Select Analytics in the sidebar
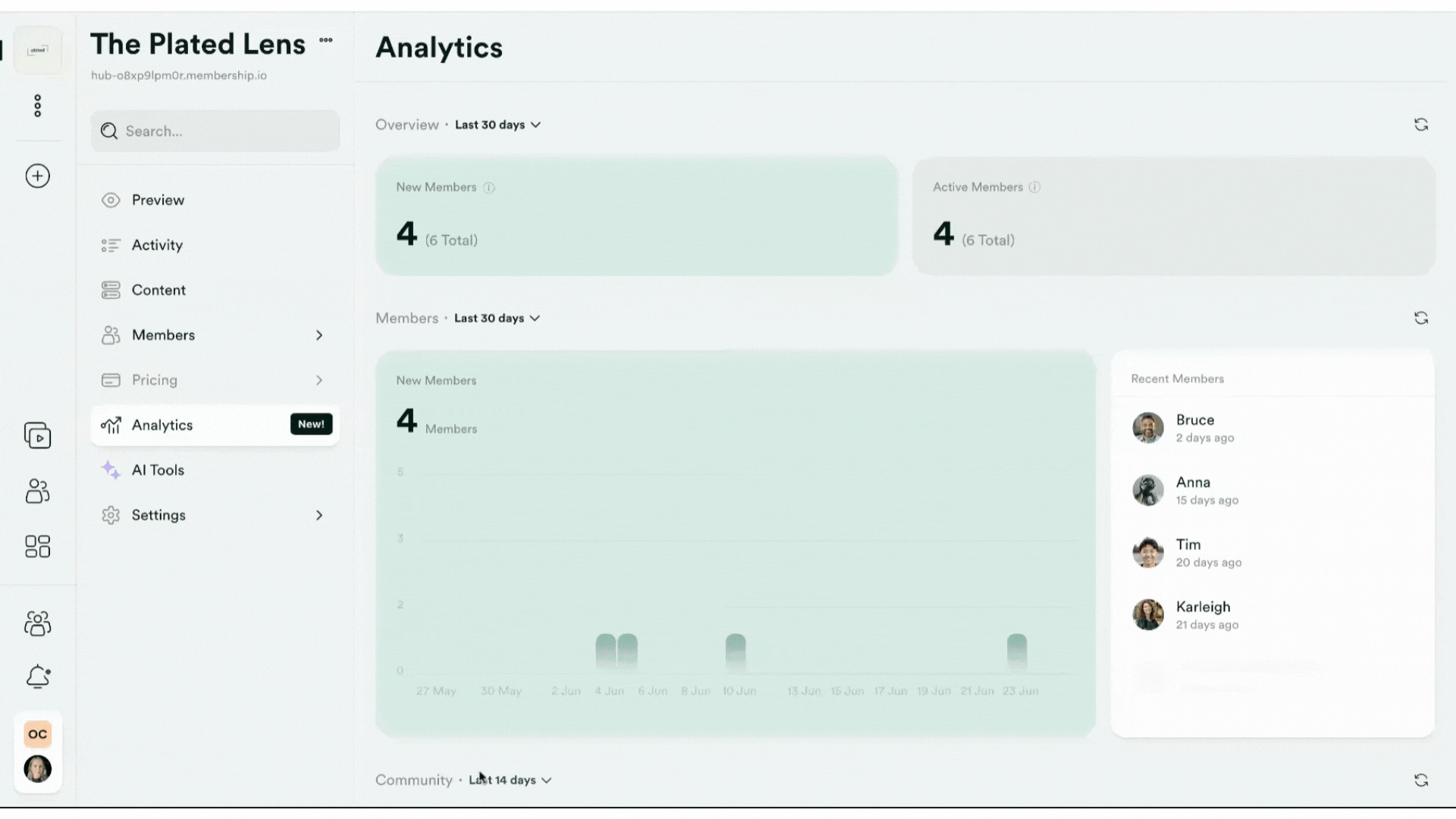This screenshot has height=819, width=1456. point(215,425)
